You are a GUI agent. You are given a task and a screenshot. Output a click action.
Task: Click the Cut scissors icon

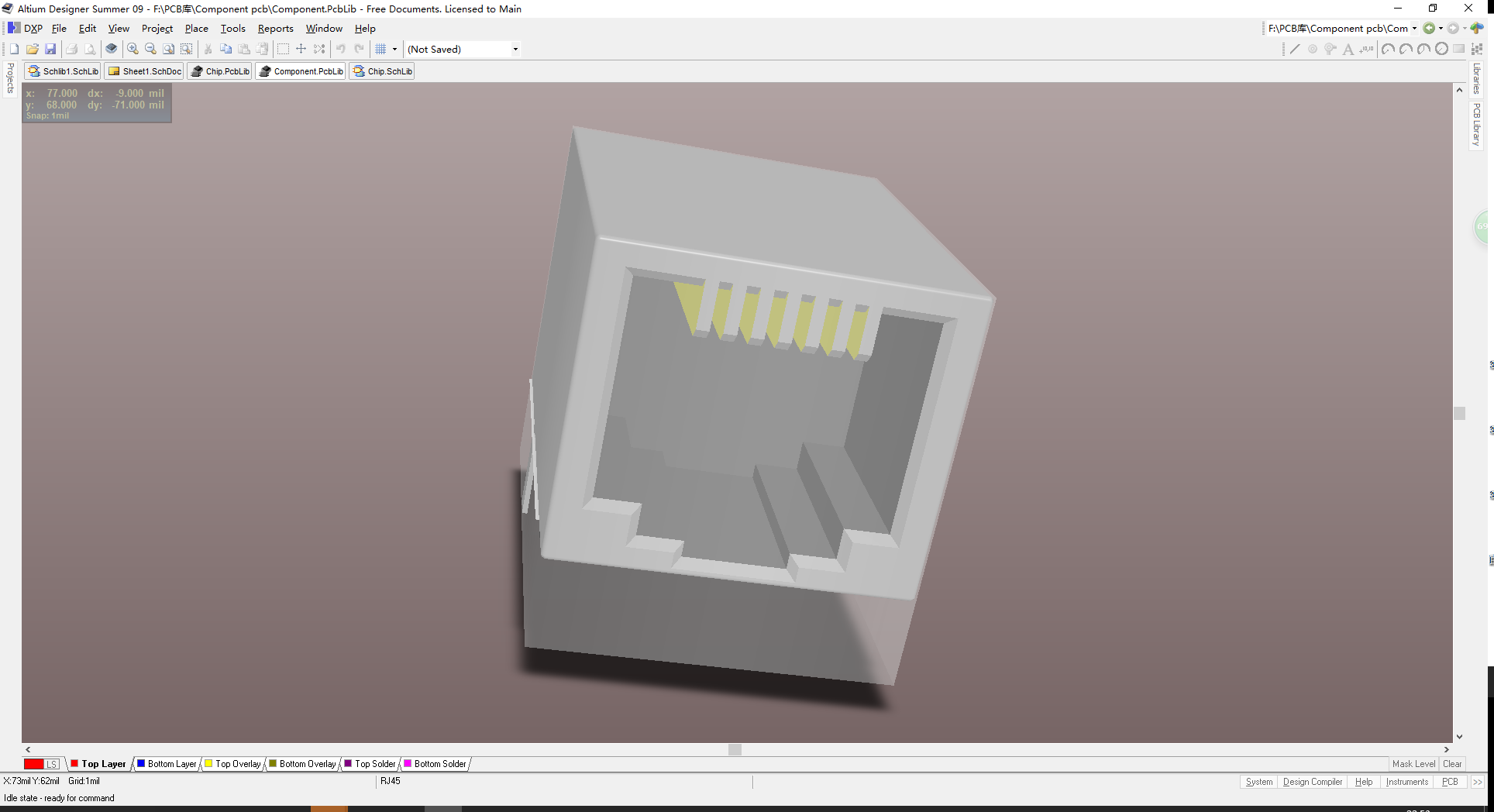(208, 49)
